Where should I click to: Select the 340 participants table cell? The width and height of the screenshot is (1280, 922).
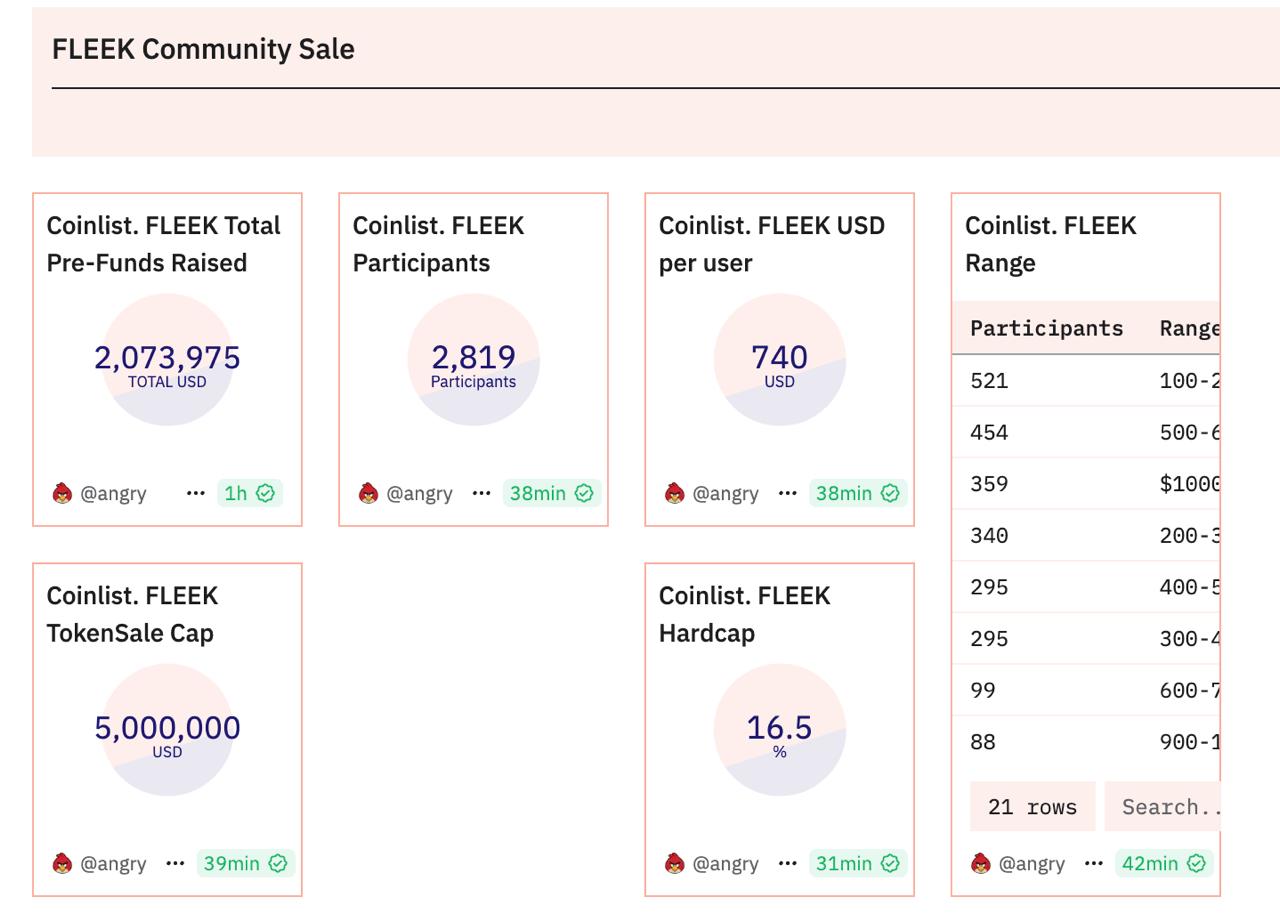[989, 535]
